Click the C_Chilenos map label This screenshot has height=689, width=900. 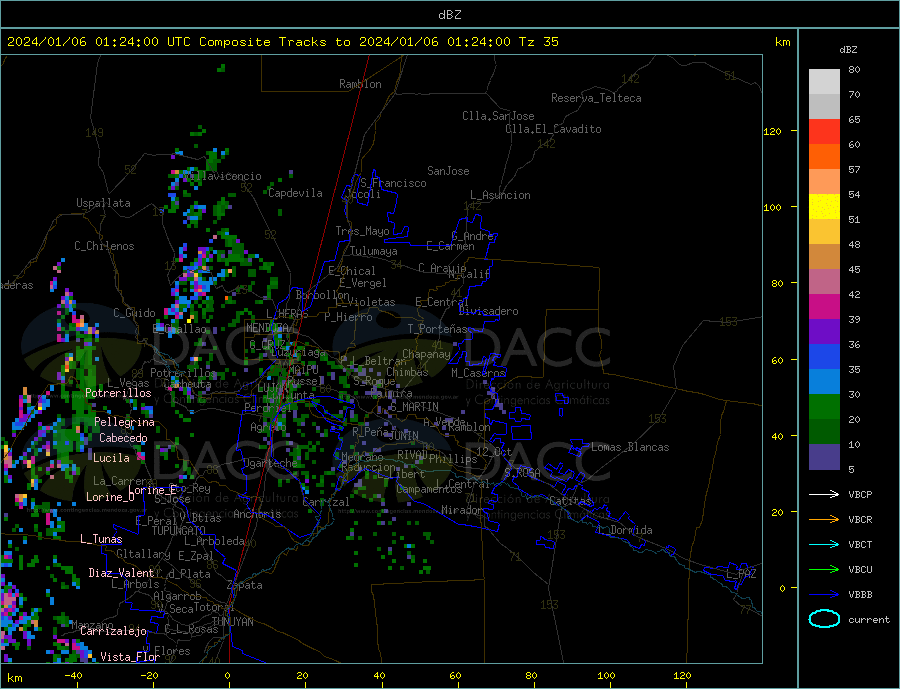[x=104, y=246]
